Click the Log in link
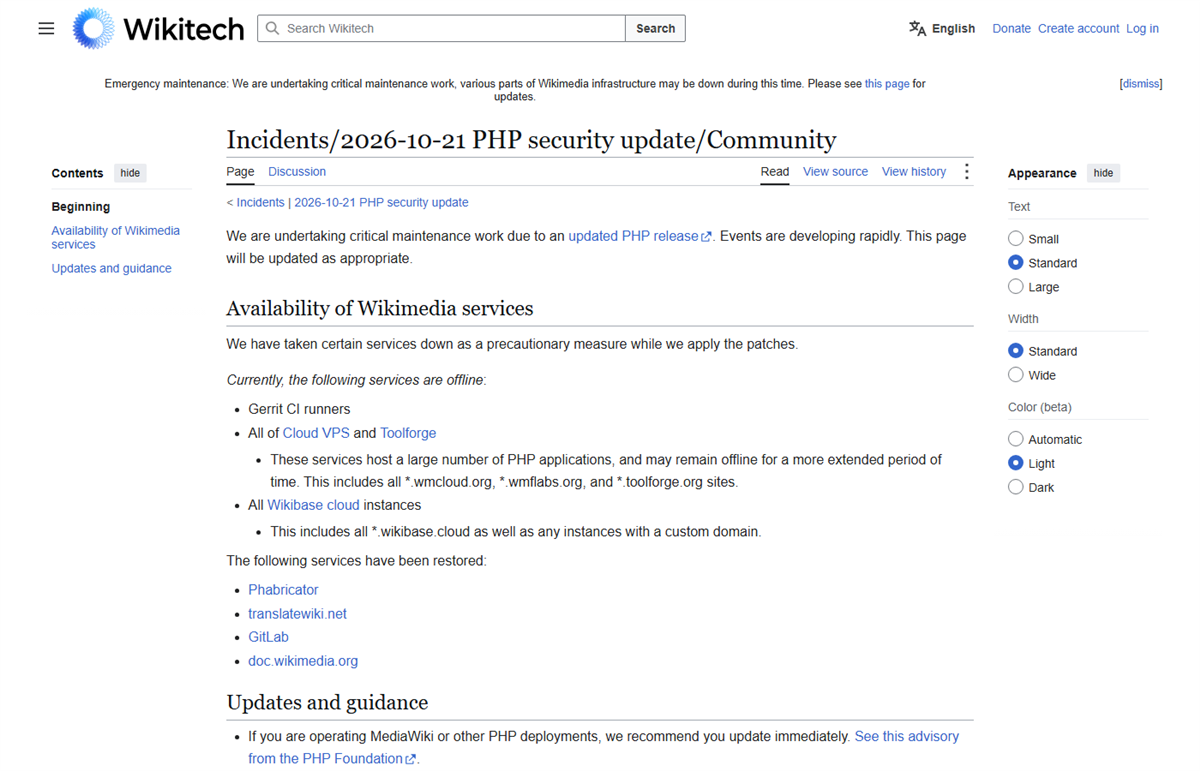The image size is (1200, 771). [1142, 28]
